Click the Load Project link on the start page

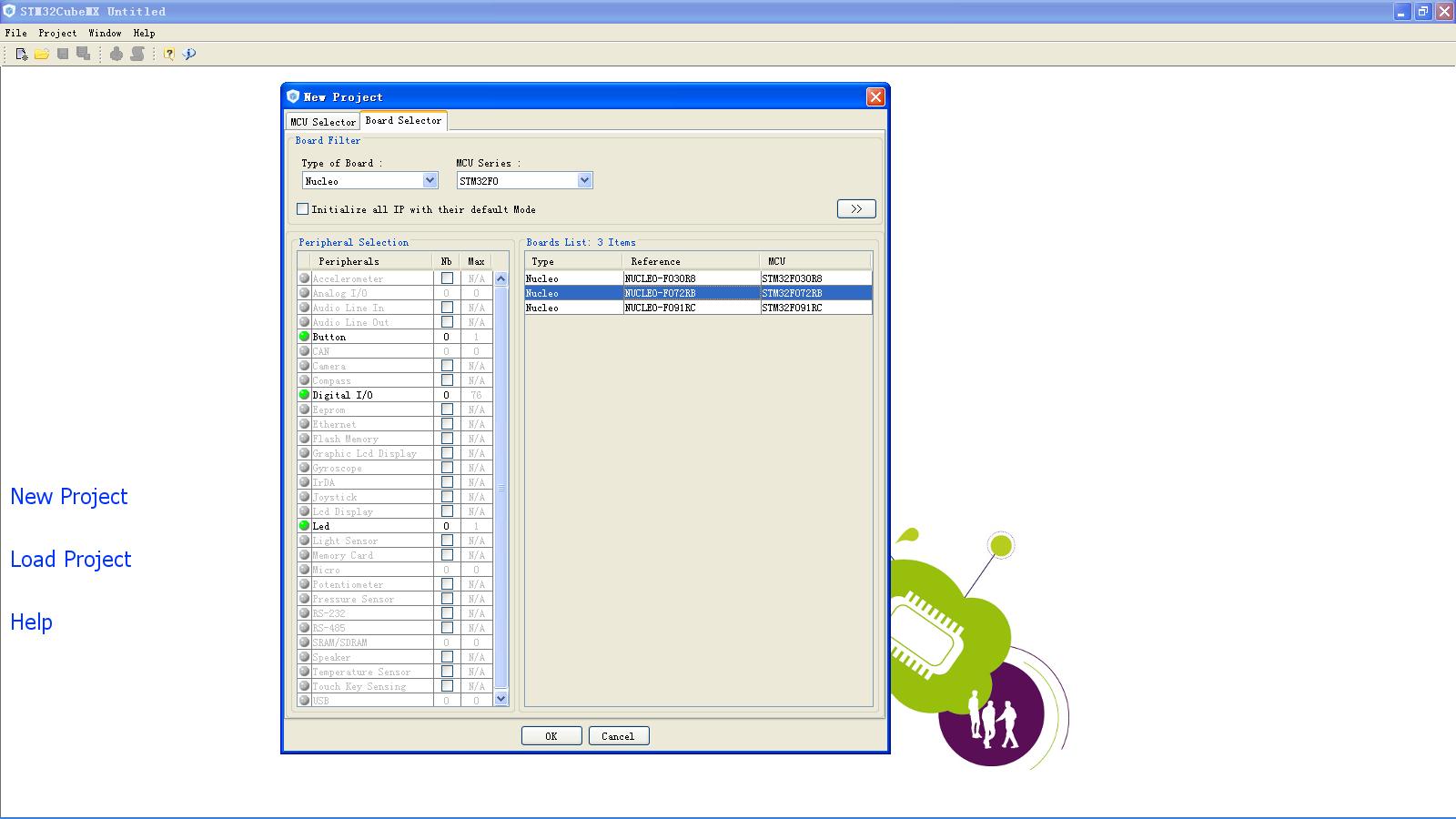click(71, 560)
